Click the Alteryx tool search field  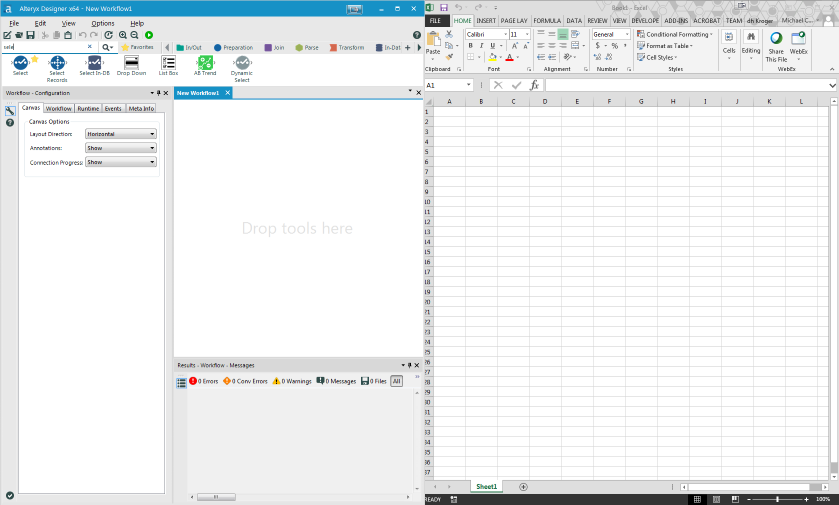[44, 47]
